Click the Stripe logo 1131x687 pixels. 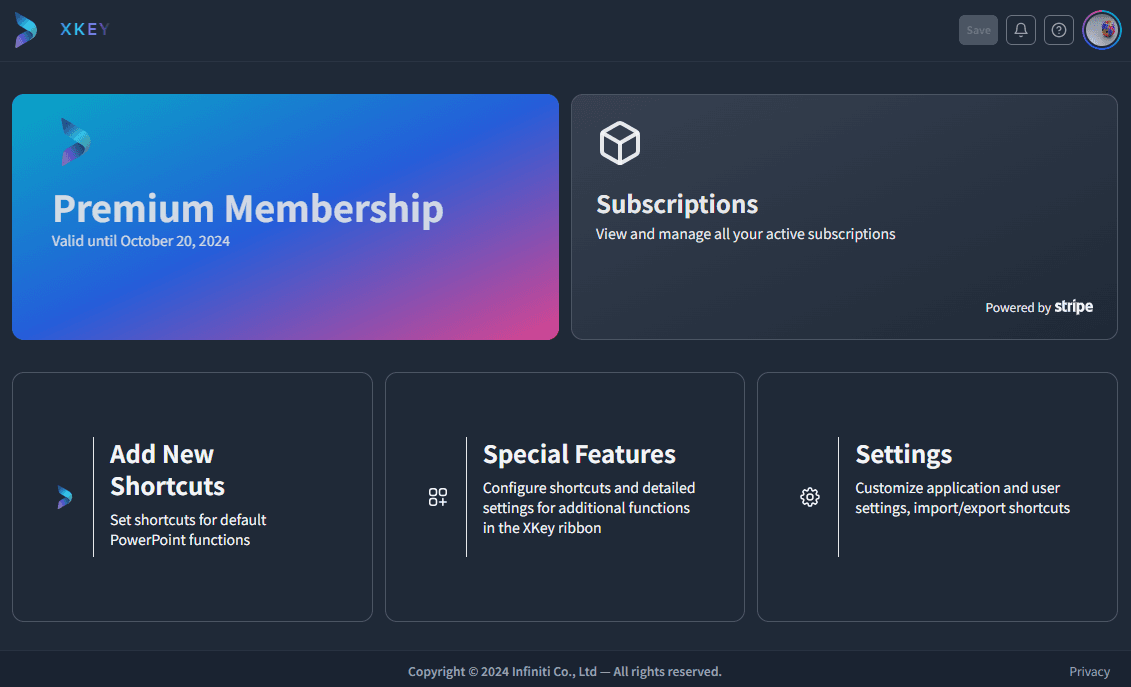[1074, 307]
